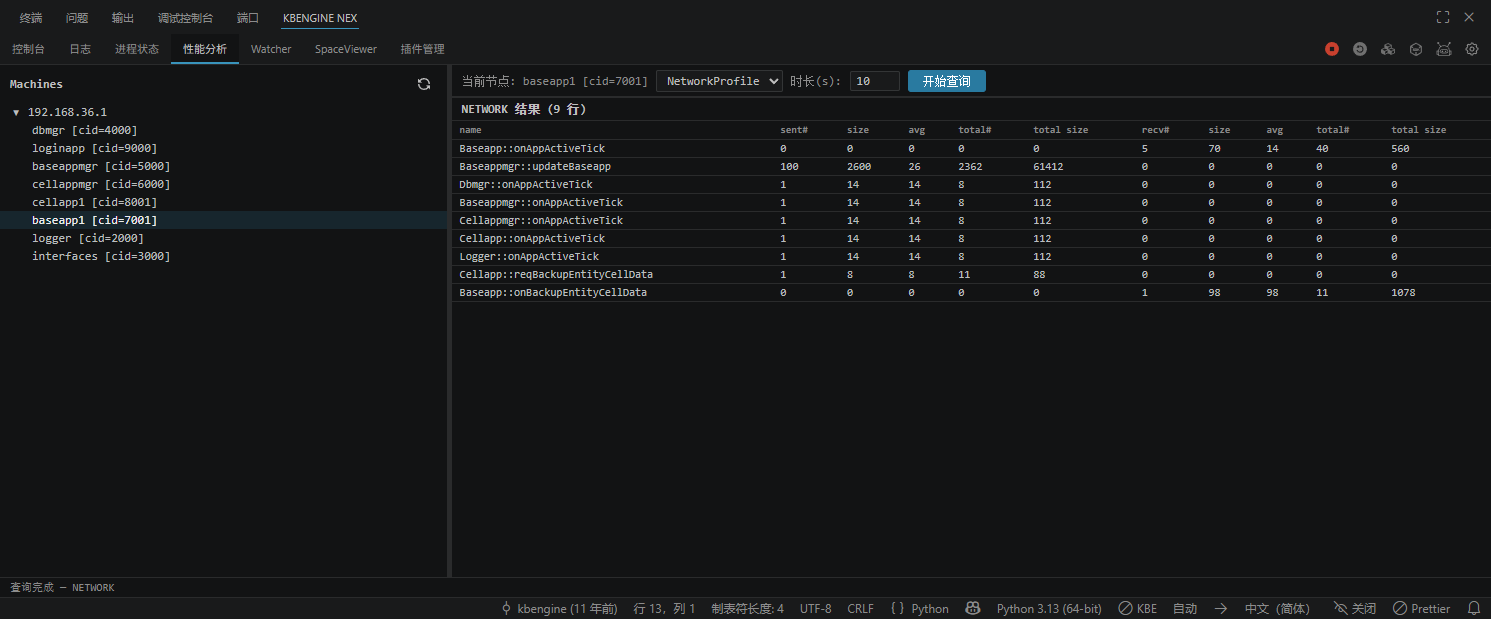Click the Baseapp::onAppActiveTick row name
This screenshot has width=1491, height=619.
(532, 148)
